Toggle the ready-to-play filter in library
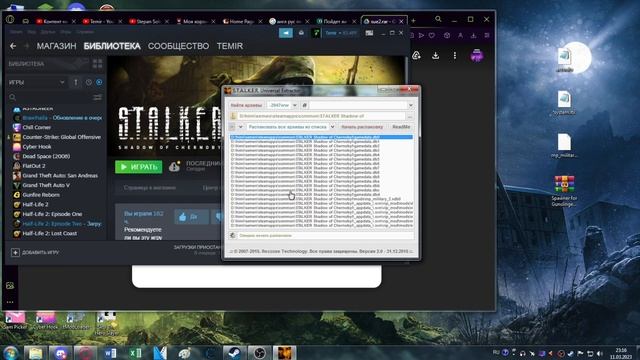 pyautogui.click(x=99, y=82)
